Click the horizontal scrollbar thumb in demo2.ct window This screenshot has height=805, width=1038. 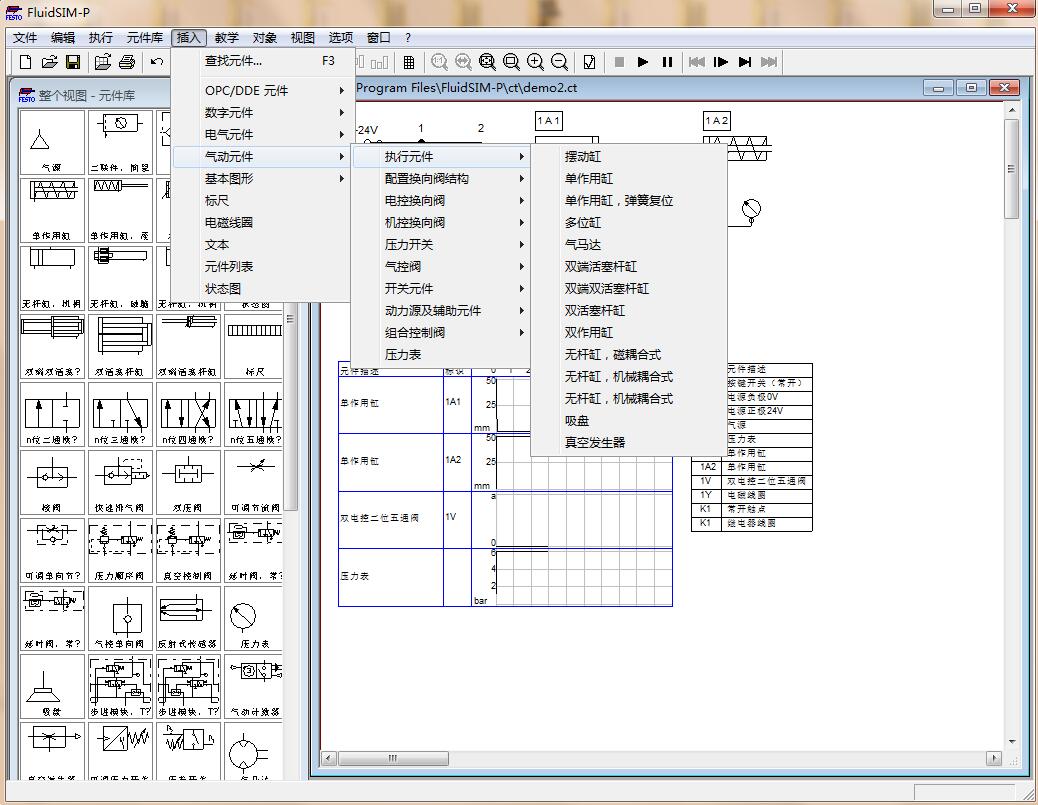tap(393, 758)
